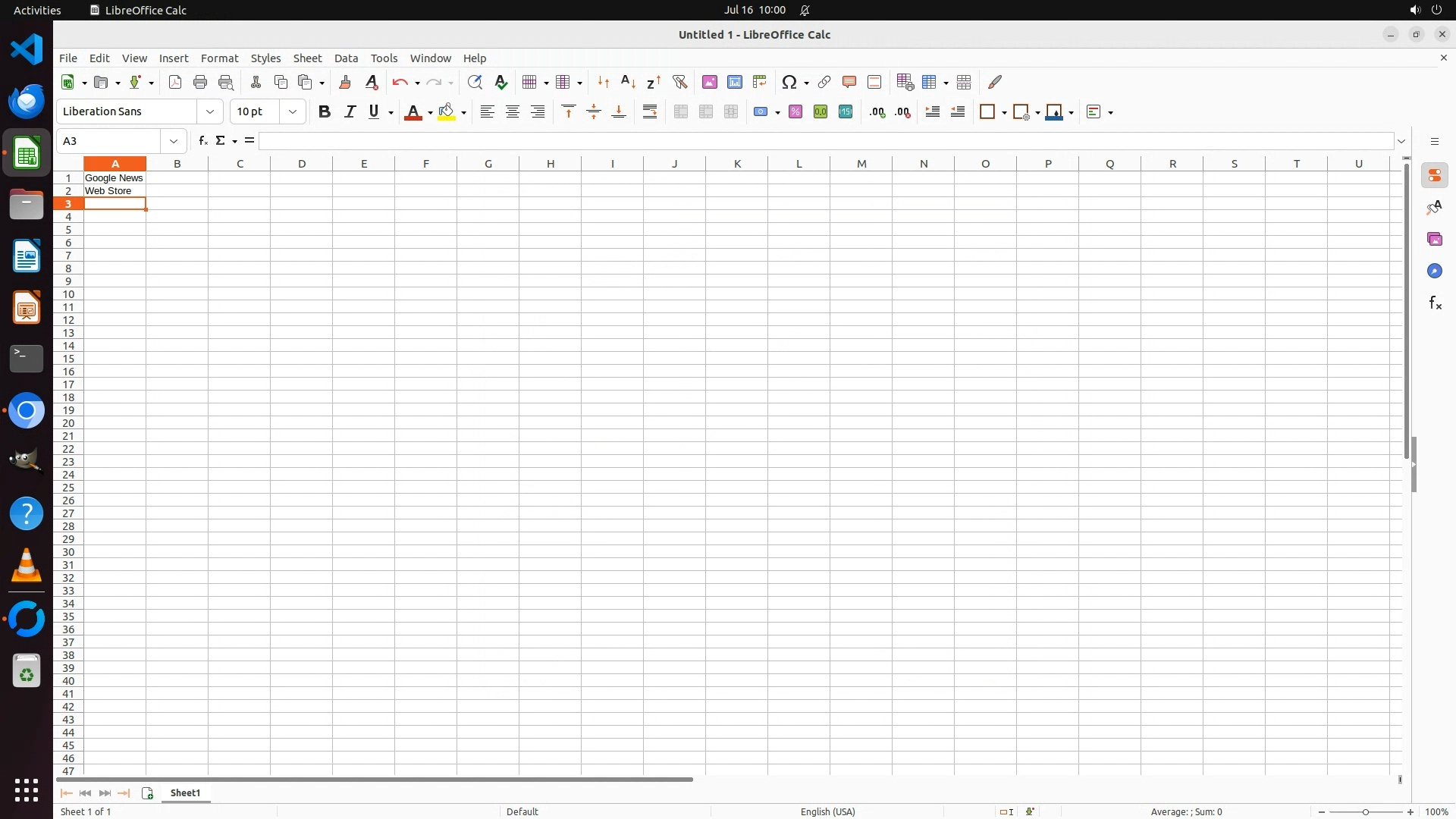Switch to the Sheet1 tab
Viewport: 1456px width, 819px height.
[x=185, y=793]
